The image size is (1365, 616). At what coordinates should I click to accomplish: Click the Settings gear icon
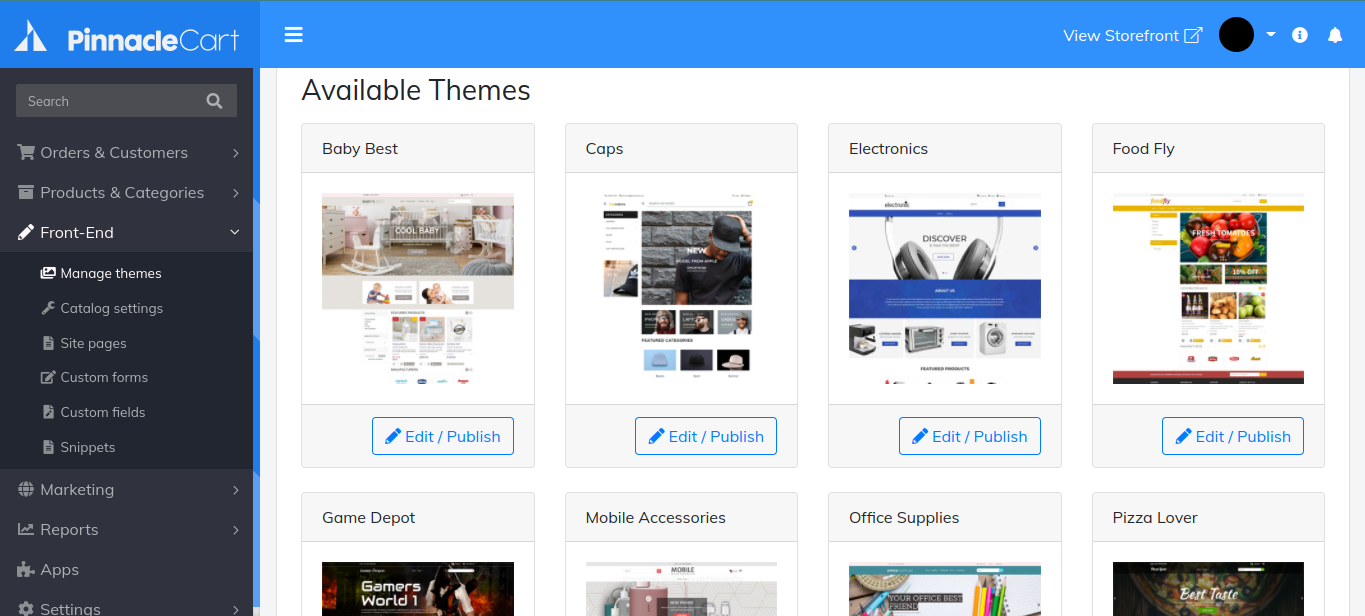[26, 608]
